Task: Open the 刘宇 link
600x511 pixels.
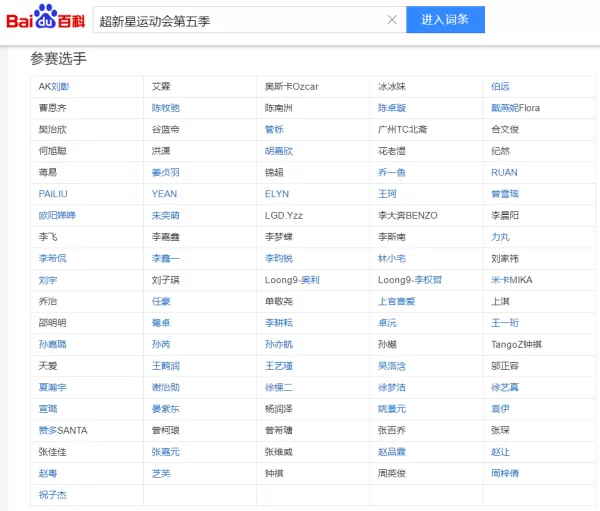Action: 48,280
